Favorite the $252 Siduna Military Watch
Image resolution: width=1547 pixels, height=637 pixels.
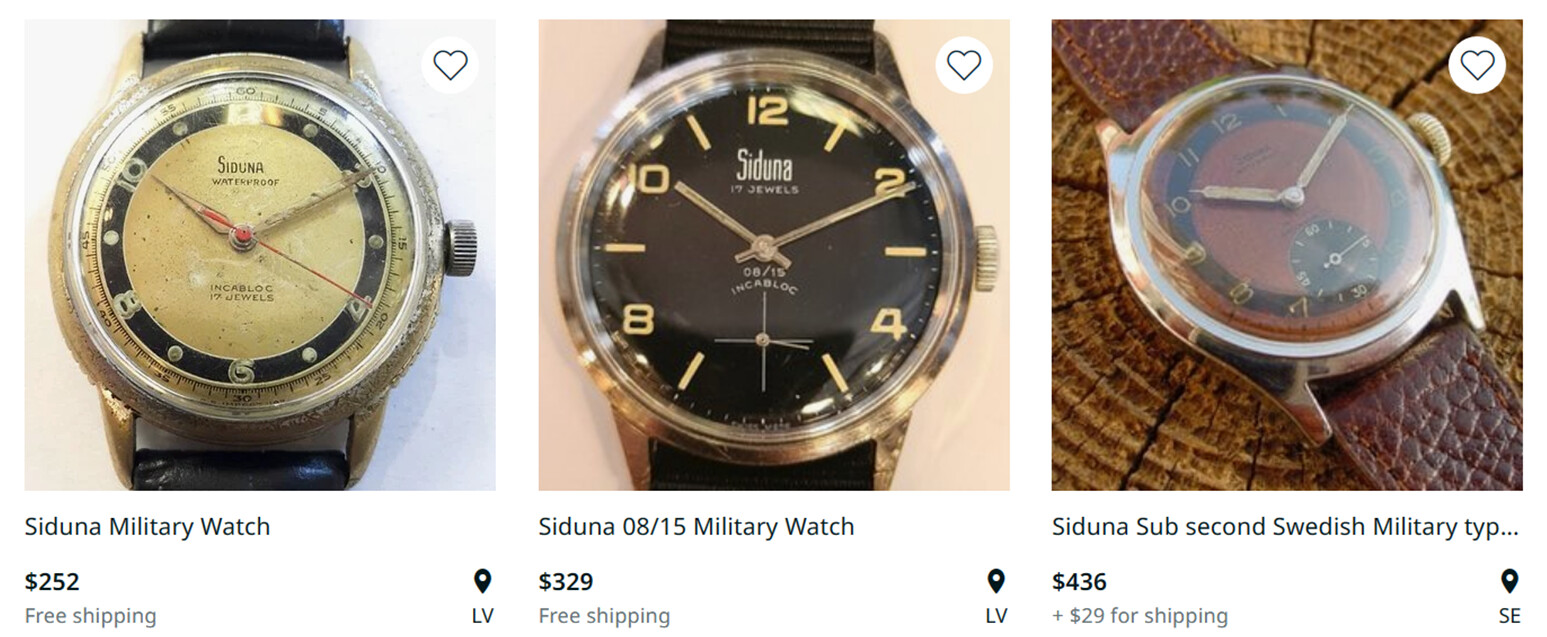[x=450, y=65]
